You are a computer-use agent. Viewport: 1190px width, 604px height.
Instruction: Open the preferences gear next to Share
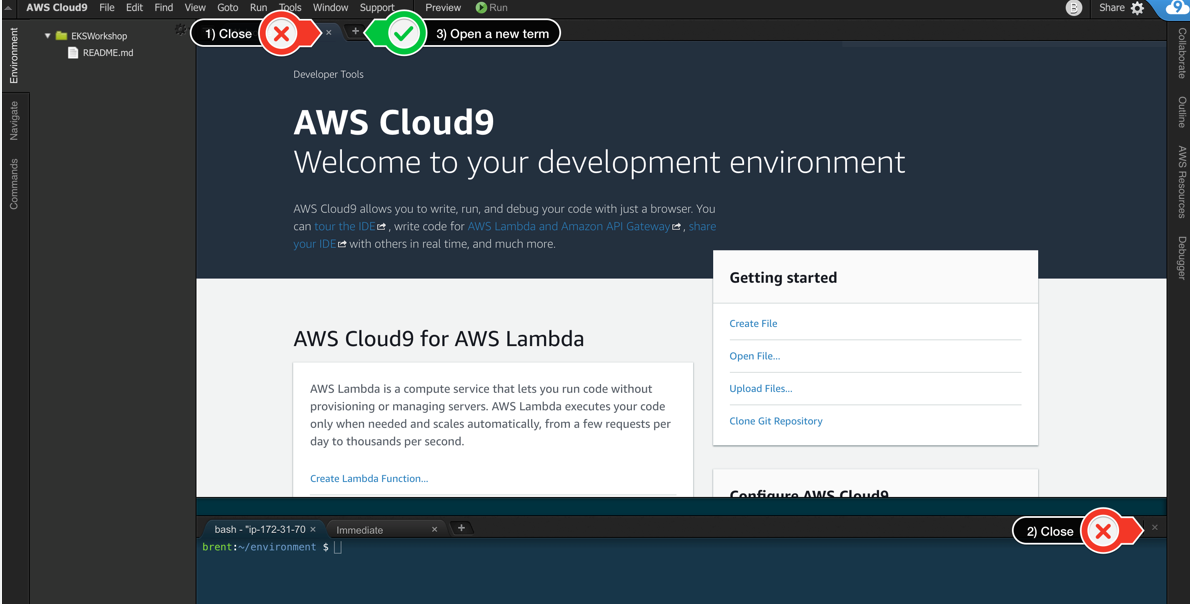(1137, 8)
